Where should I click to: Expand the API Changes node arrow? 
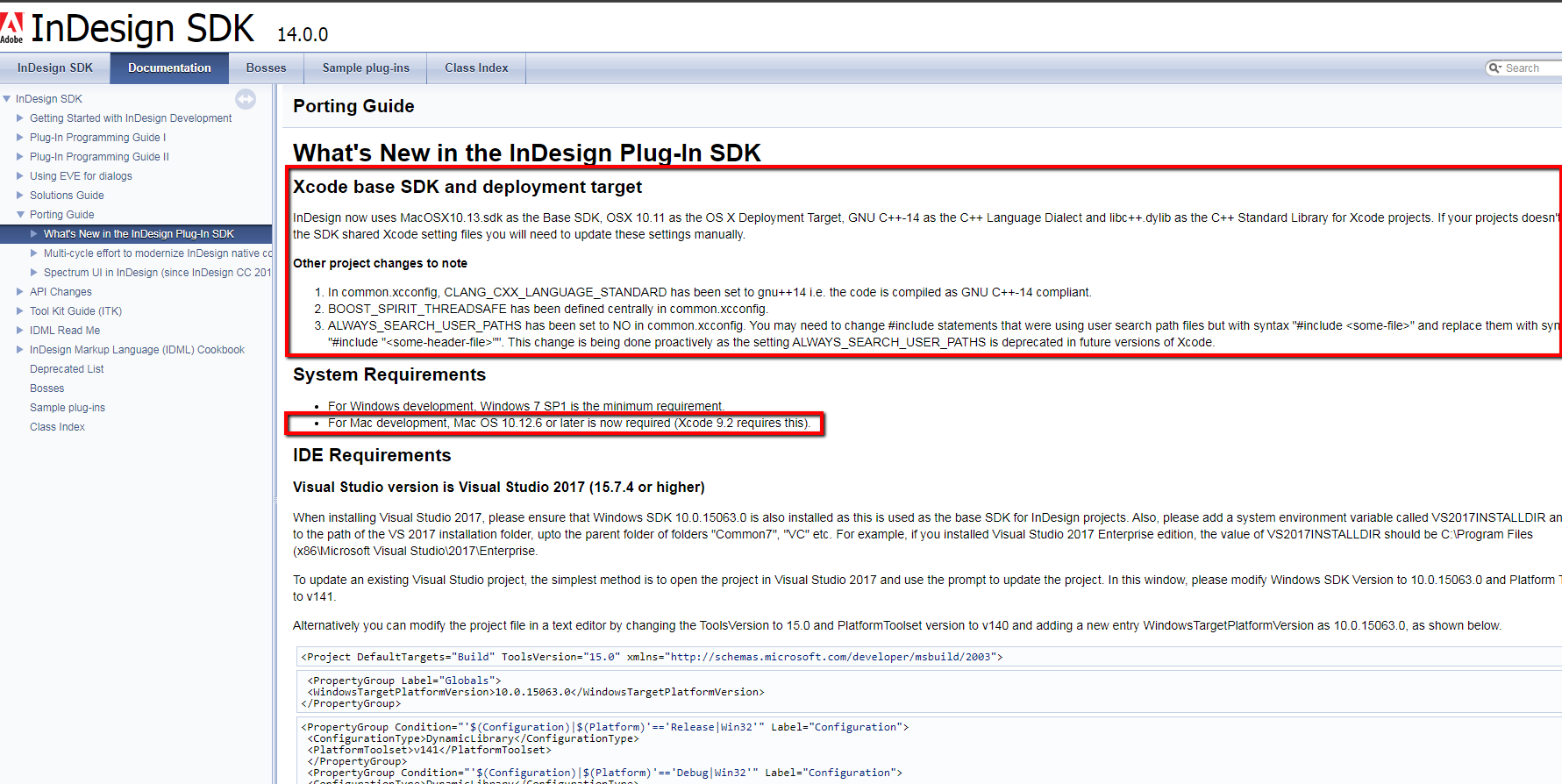tap(20, 291)
